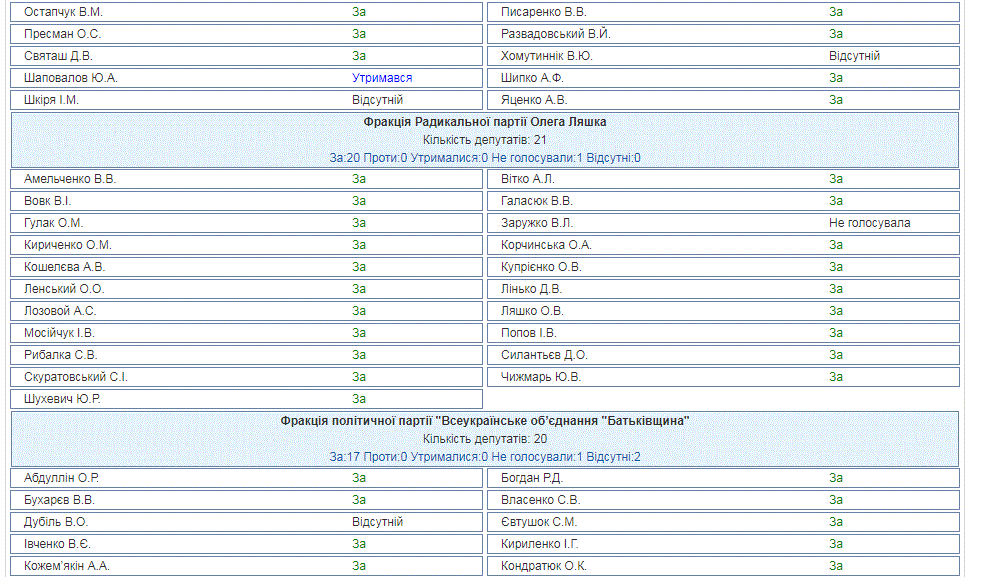Select the Radical Party vote summary За:20 line
This screenshot has width=1002, height=577.
coord(485,158)
